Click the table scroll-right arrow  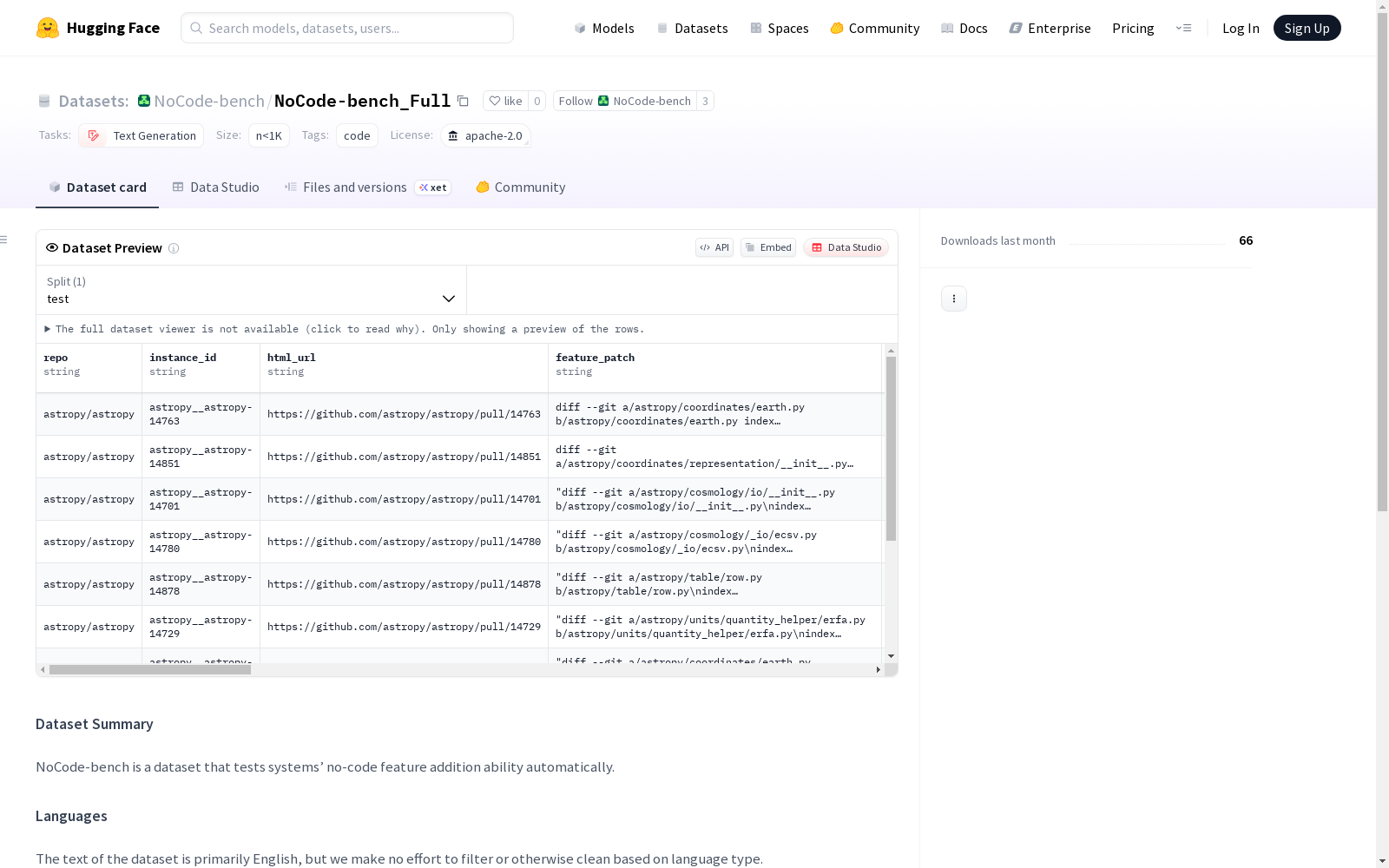pyautogui.click(x=878, y=669)
